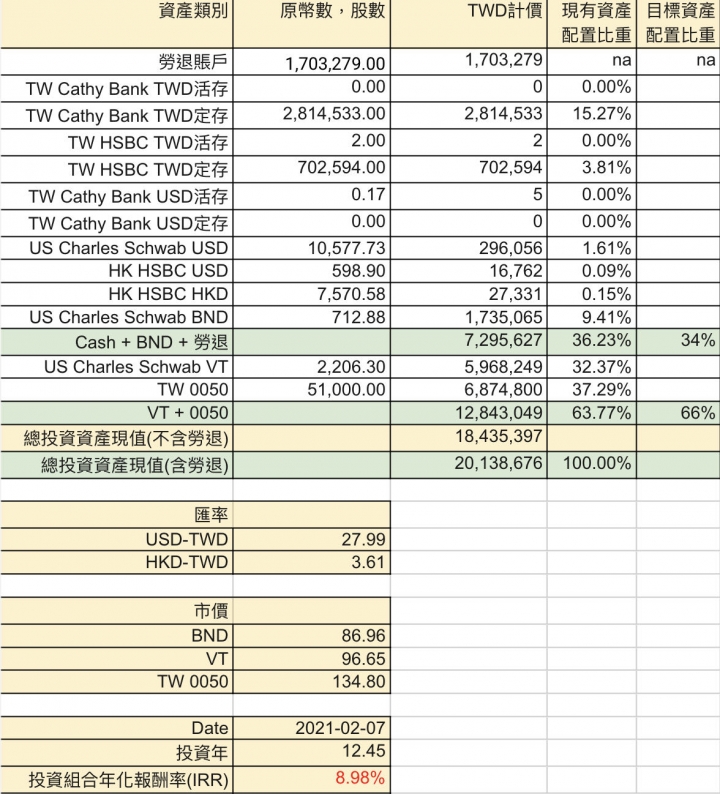This screenshot has width=720, height=794.
Task: Select TW Cathy Bank TWD活存 label
Action: 116,89
